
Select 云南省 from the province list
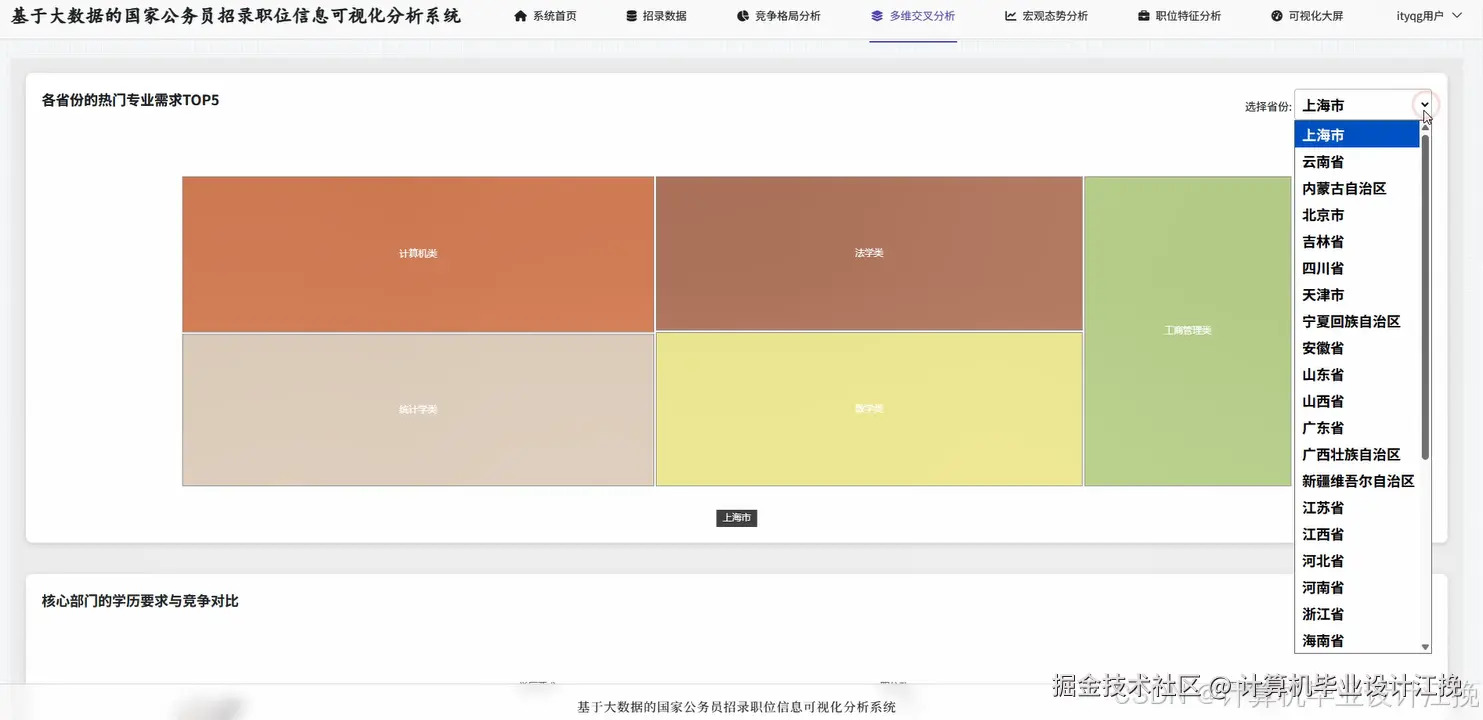pos(1357,161)
